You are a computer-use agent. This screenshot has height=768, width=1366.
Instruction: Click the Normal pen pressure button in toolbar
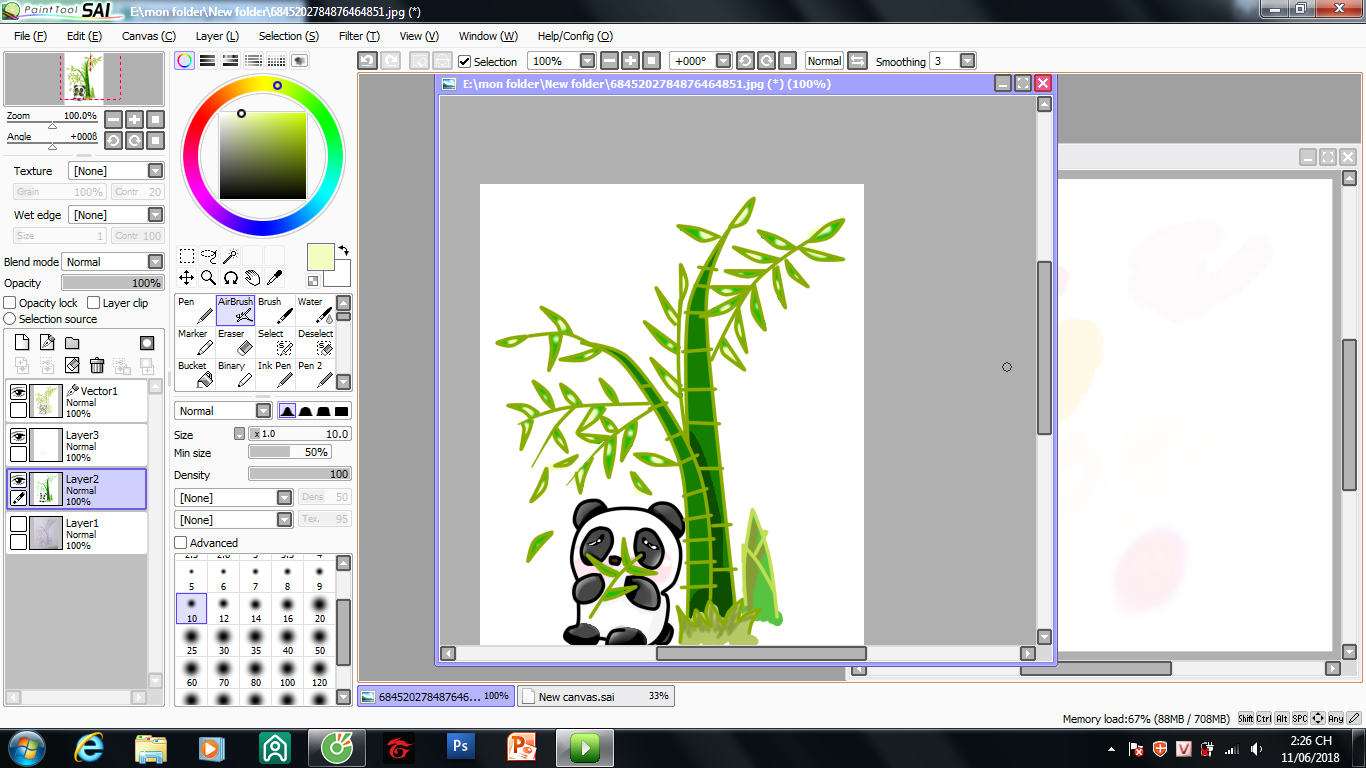[x=824, y=61]
